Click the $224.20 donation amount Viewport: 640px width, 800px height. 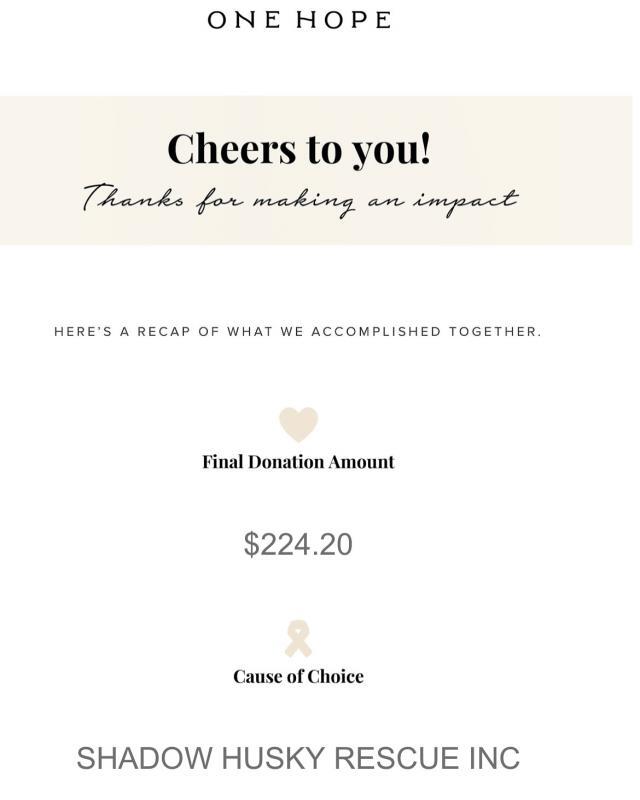299,544
